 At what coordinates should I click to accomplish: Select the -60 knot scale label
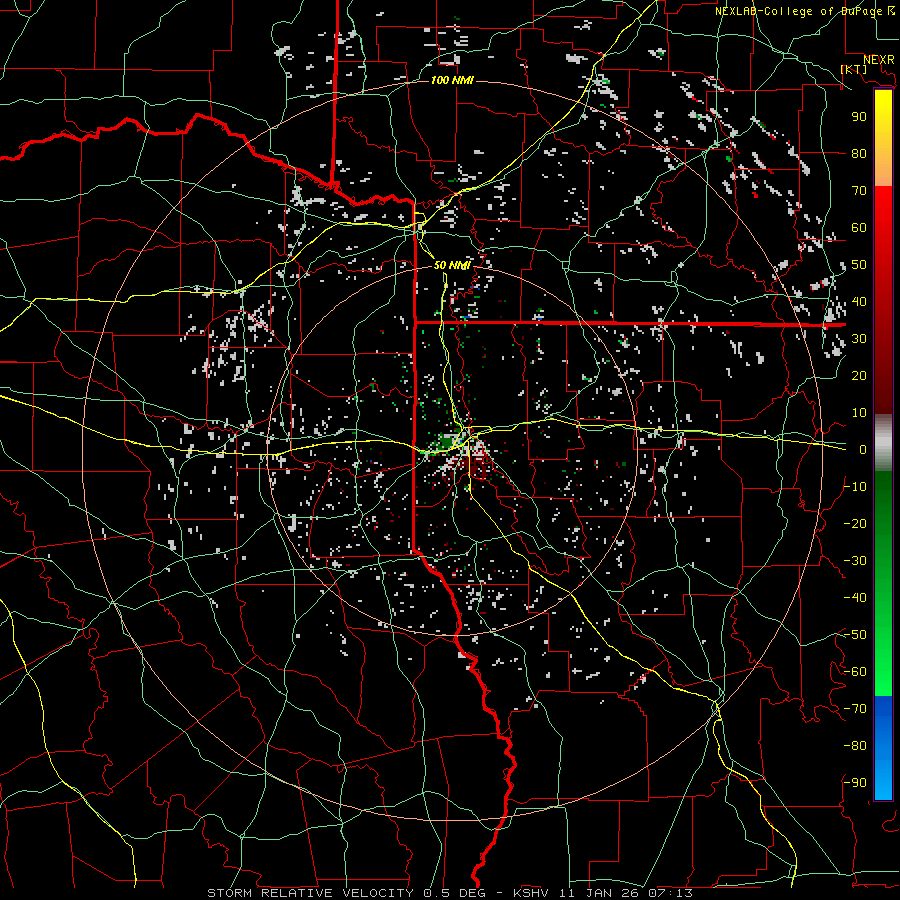pyautogui.click(x=855, y=672)
